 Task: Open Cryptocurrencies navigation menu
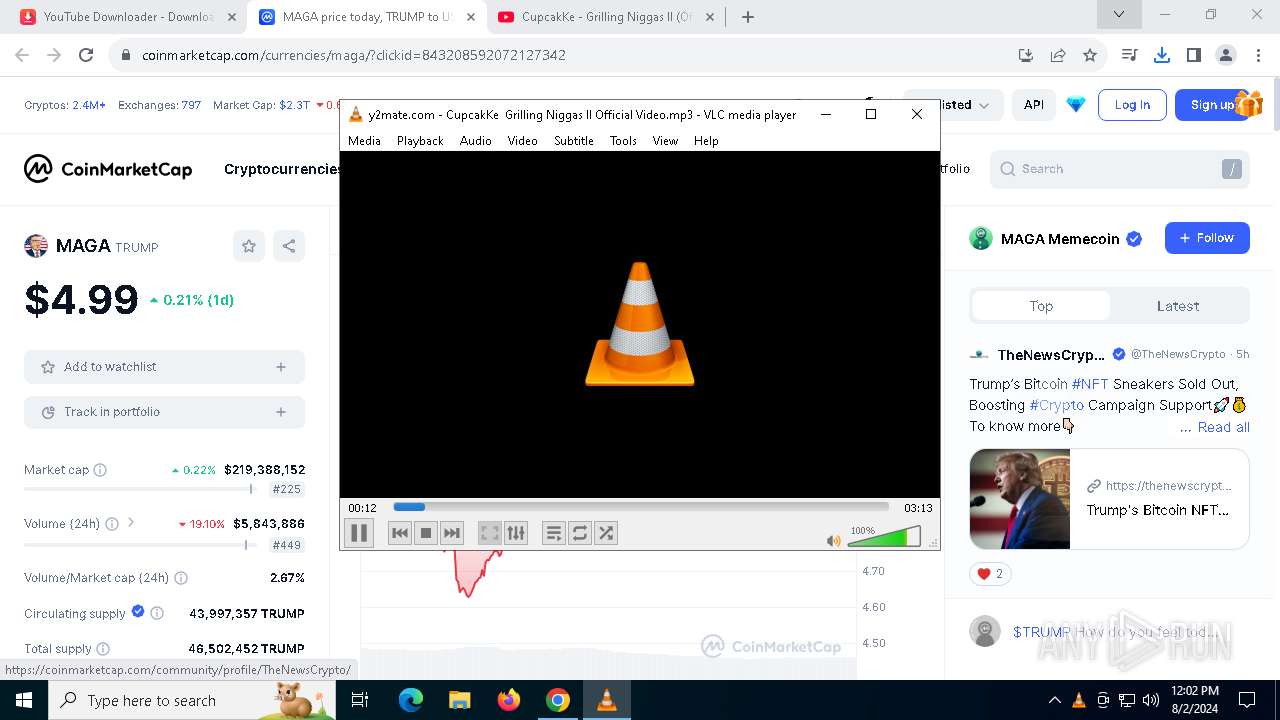[282, 169]
